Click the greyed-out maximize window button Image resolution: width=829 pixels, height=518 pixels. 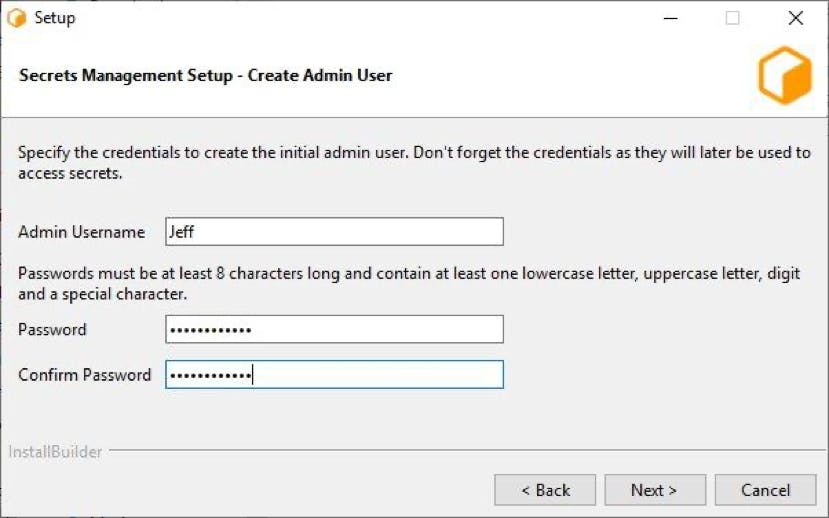pyautogui.click(x=732, y=18)
